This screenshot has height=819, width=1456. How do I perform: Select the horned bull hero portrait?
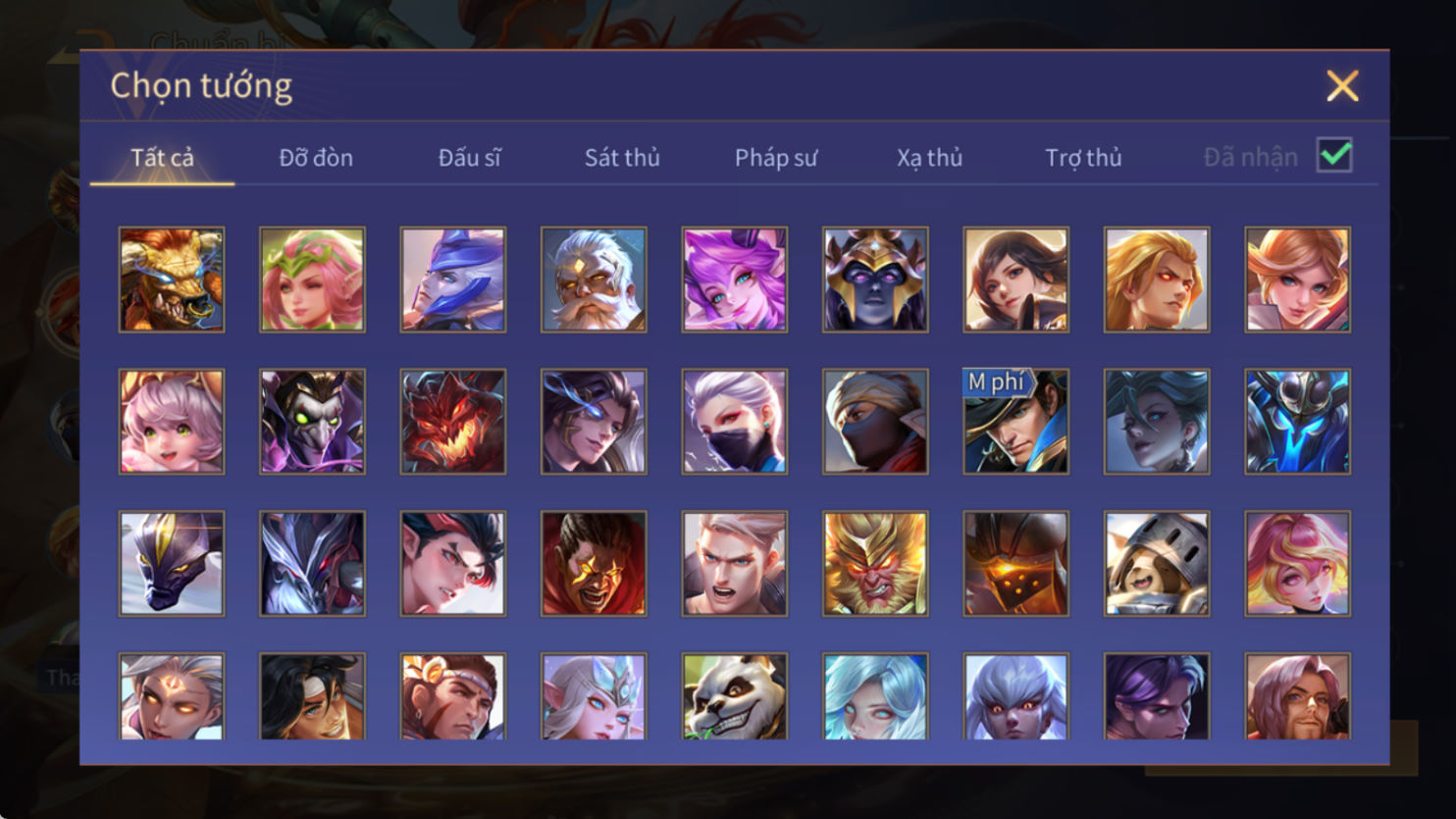click(172, 280)
